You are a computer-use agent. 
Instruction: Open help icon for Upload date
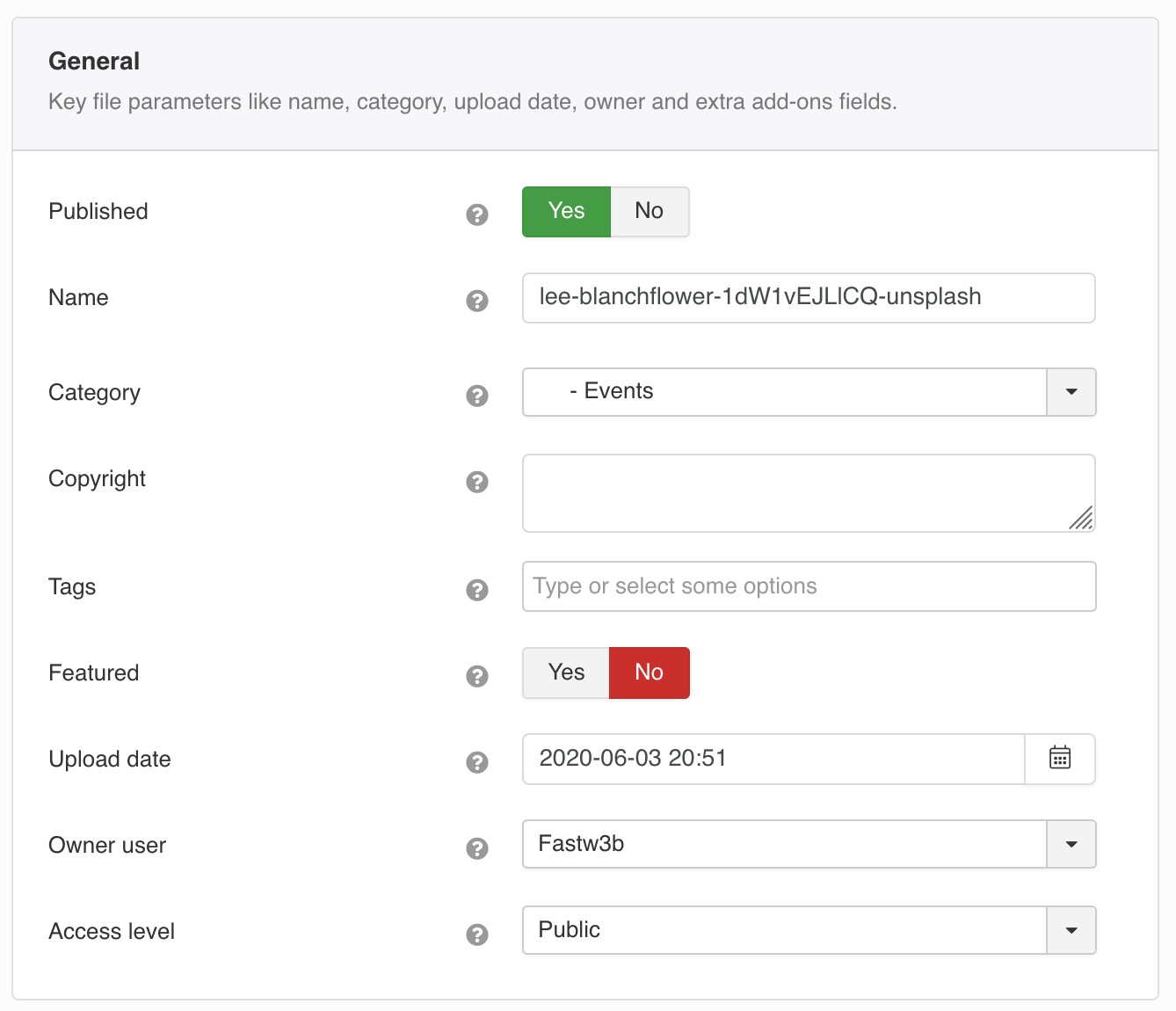pyautogui.click(x=477, y=762)
